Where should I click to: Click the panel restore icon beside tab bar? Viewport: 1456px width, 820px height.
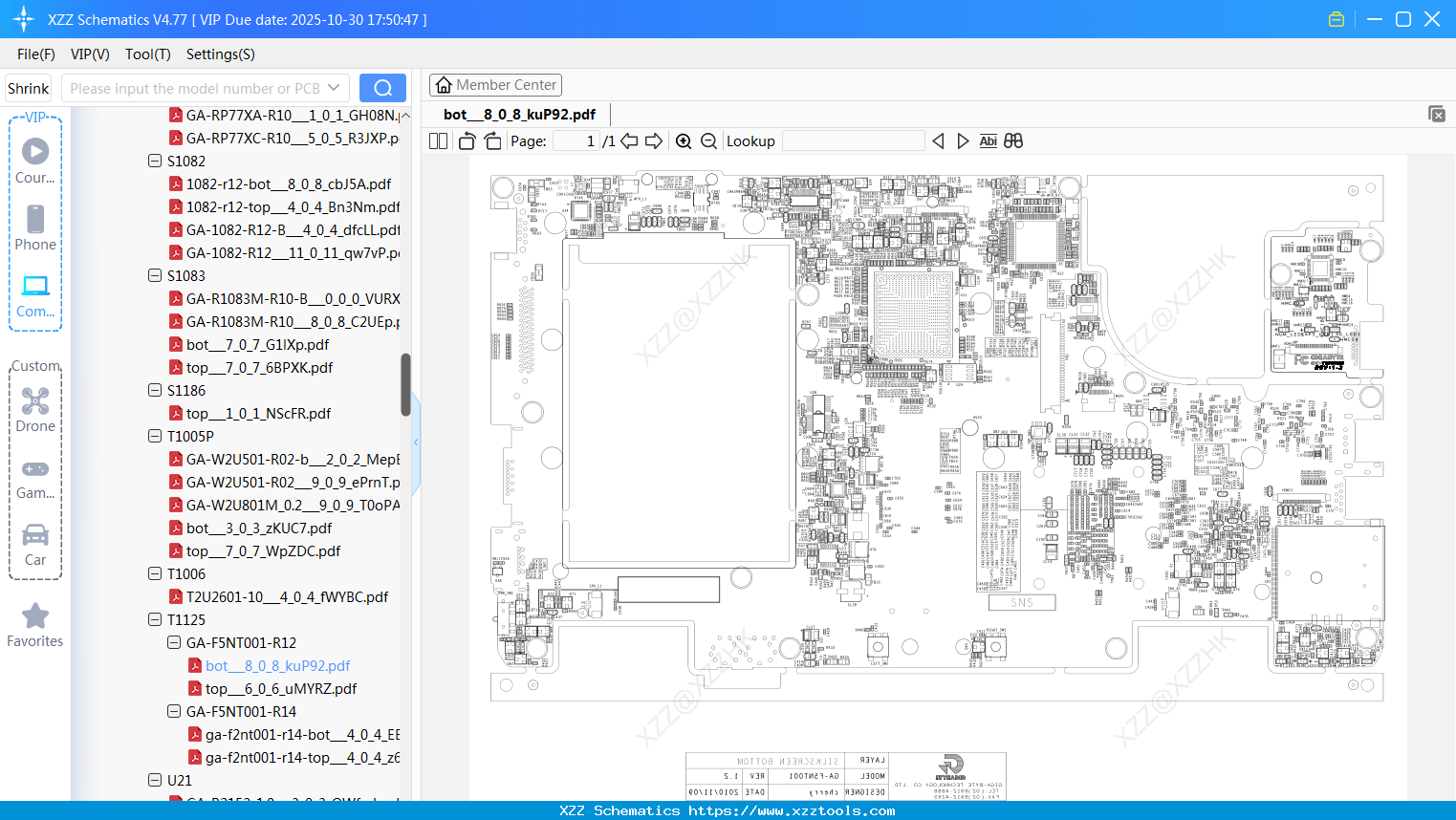coord(1437,114)
